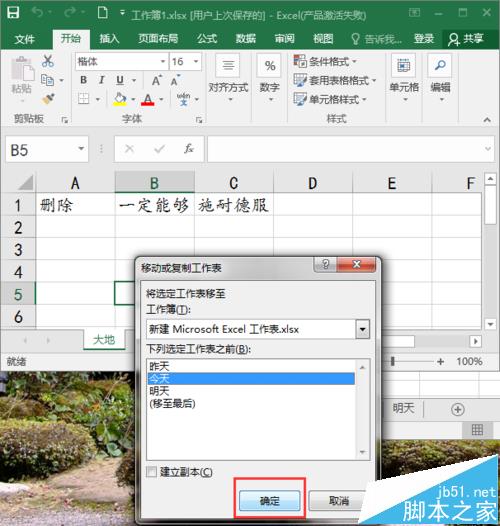Expand the font color options arrow
500x526 pixels.
pyautogui.click(x=161, y=99)
